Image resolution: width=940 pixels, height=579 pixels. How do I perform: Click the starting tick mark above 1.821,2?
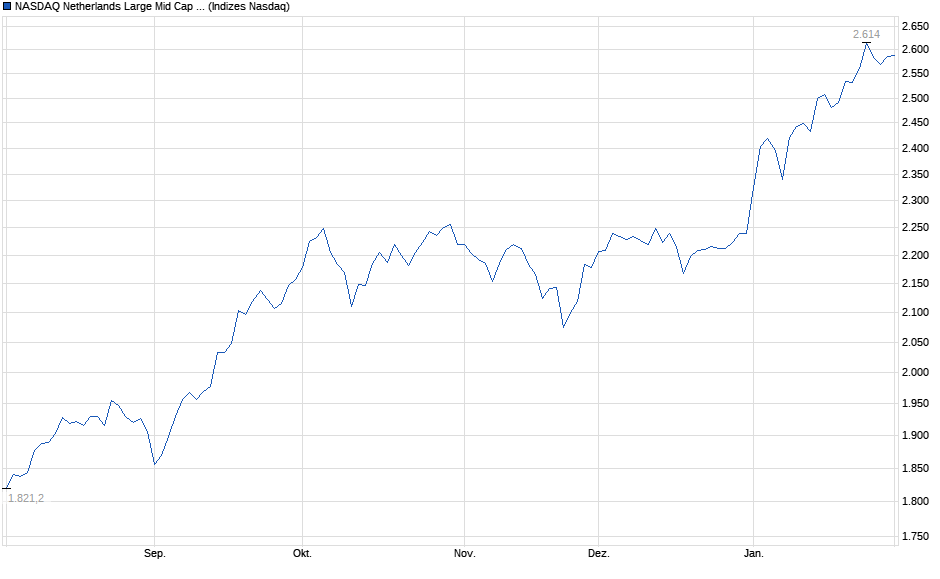(x=7, y=488)
